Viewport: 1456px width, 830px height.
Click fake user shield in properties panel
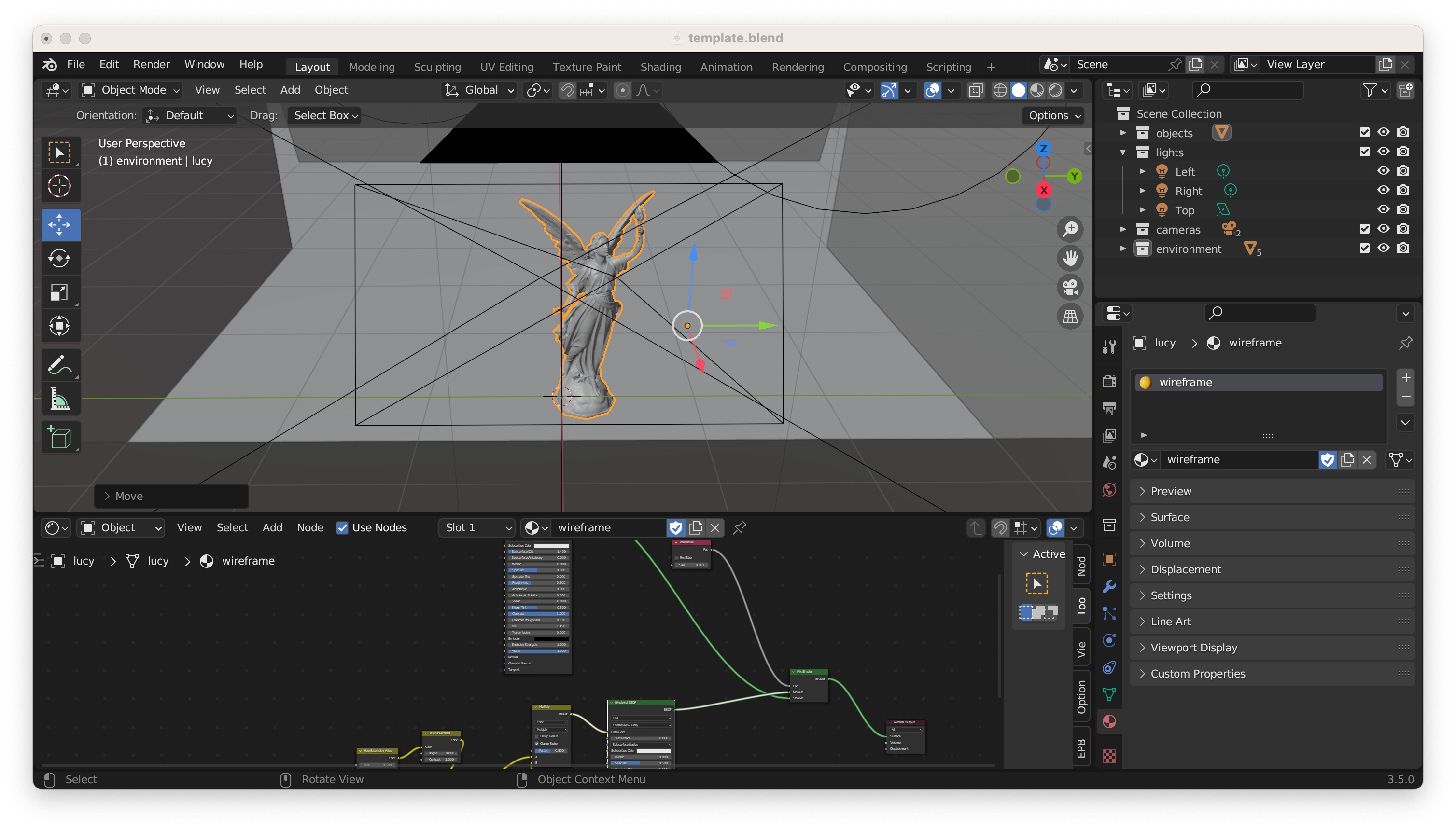1328,459
